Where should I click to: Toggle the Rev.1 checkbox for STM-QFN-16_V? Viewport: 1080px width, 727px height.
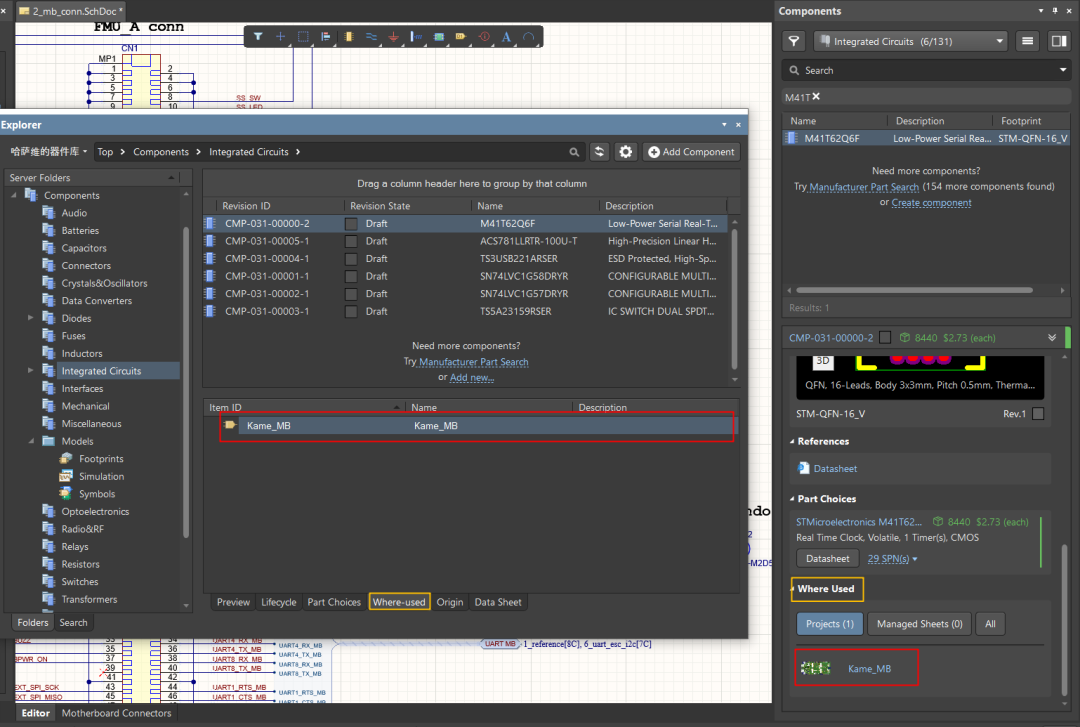tap(1038, 414)
